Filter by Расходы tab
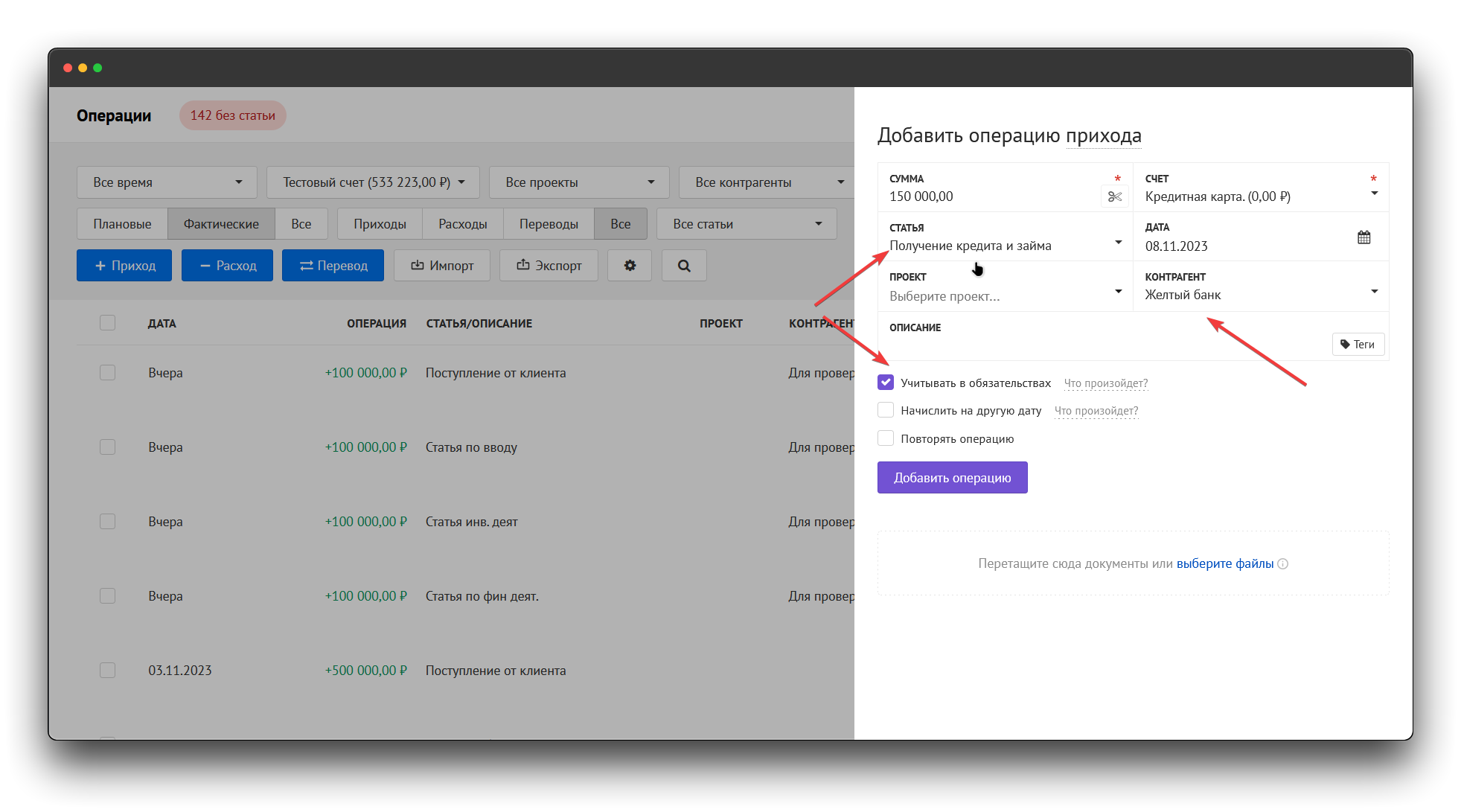The image size is (1461, 812). pos(463,224)
